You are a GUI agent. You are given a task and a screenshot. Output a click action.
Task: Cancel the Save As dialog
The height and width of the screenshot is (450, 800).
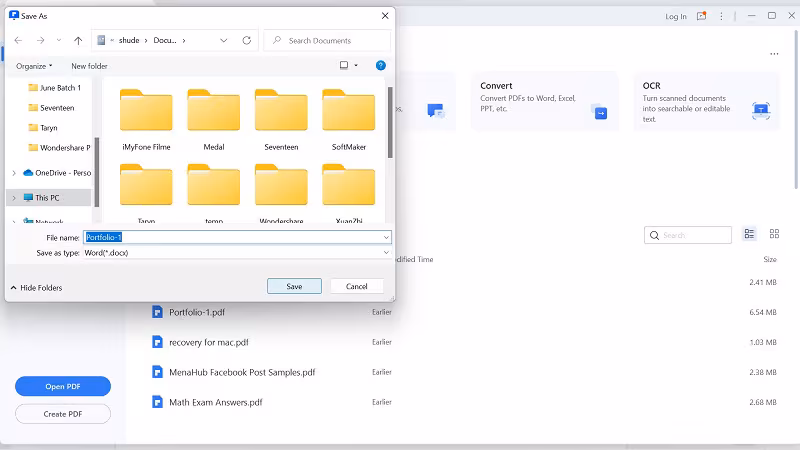point(357,286)
